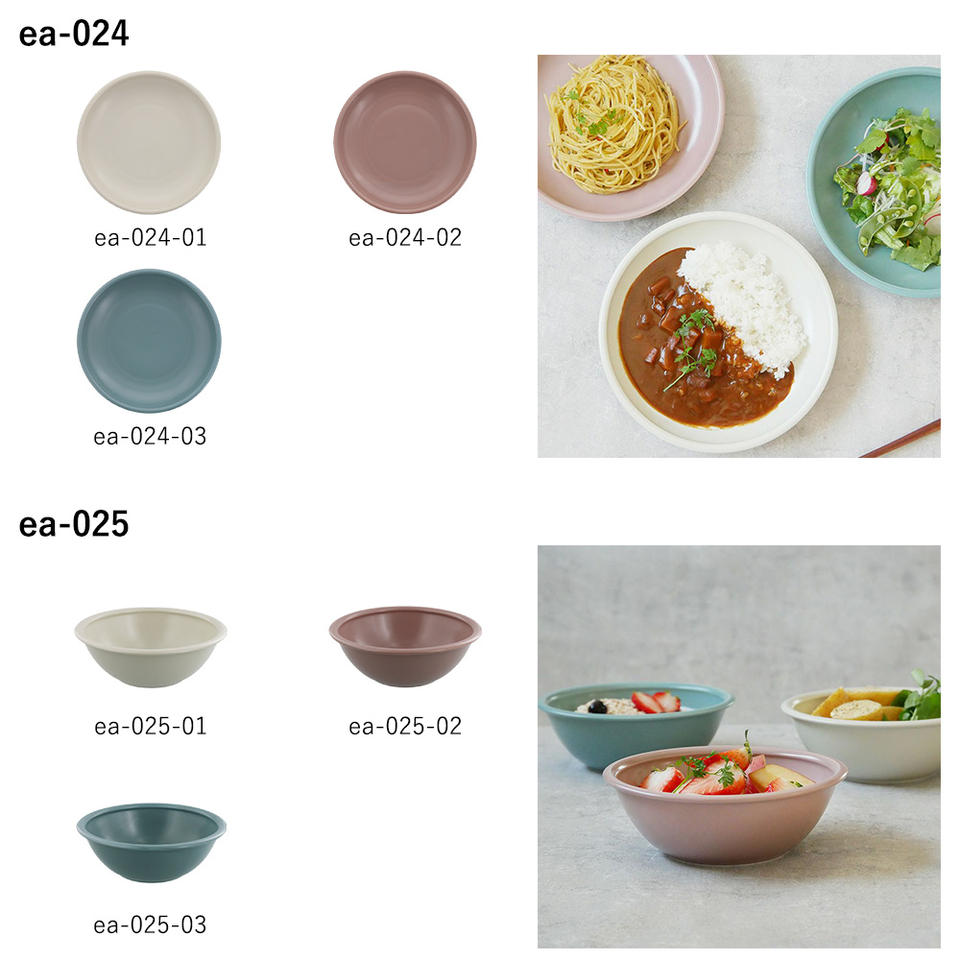Select the mauve plate ea-024-02

(405, 143)
